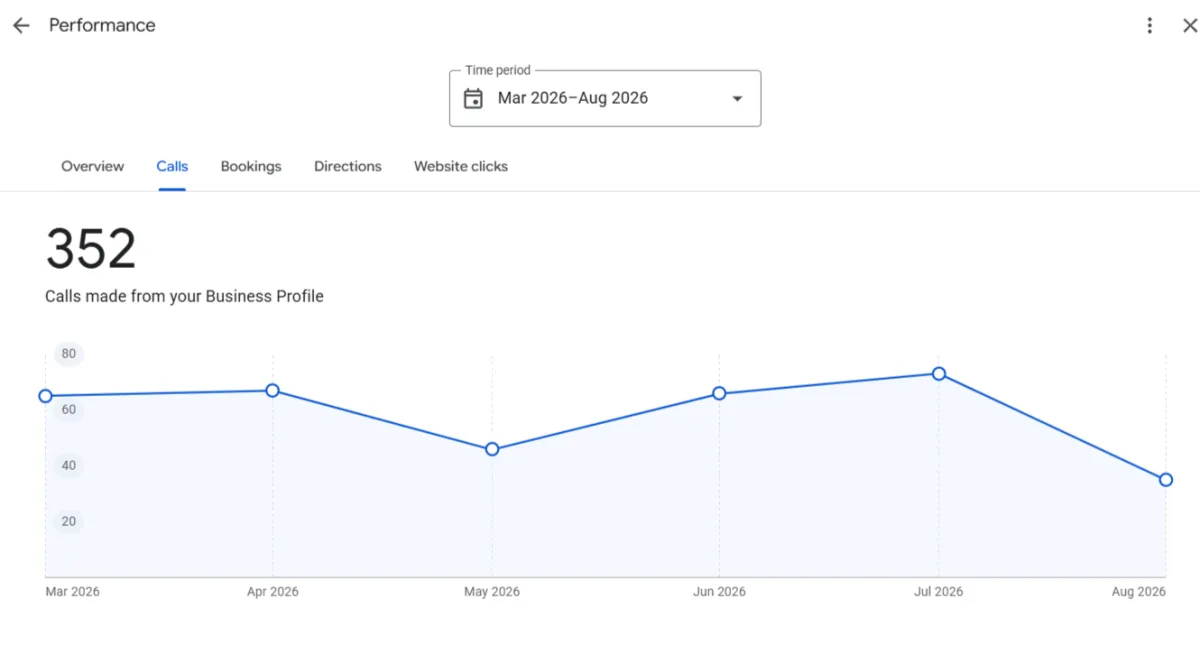This screenshot has width=1200, height=645.
Task: Select the Calls tab
Action: [x=172, y=166]
